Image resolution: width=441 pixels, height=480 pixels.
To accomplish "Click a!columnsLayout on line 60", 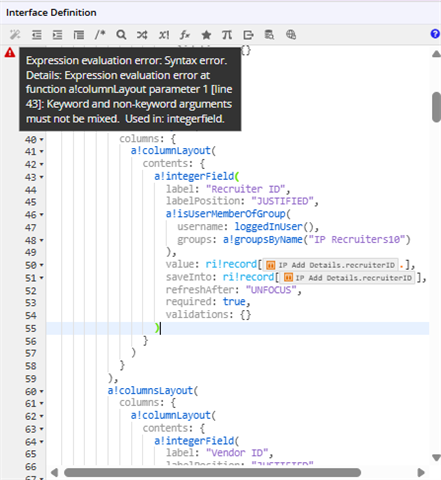I will pos(150,390).
